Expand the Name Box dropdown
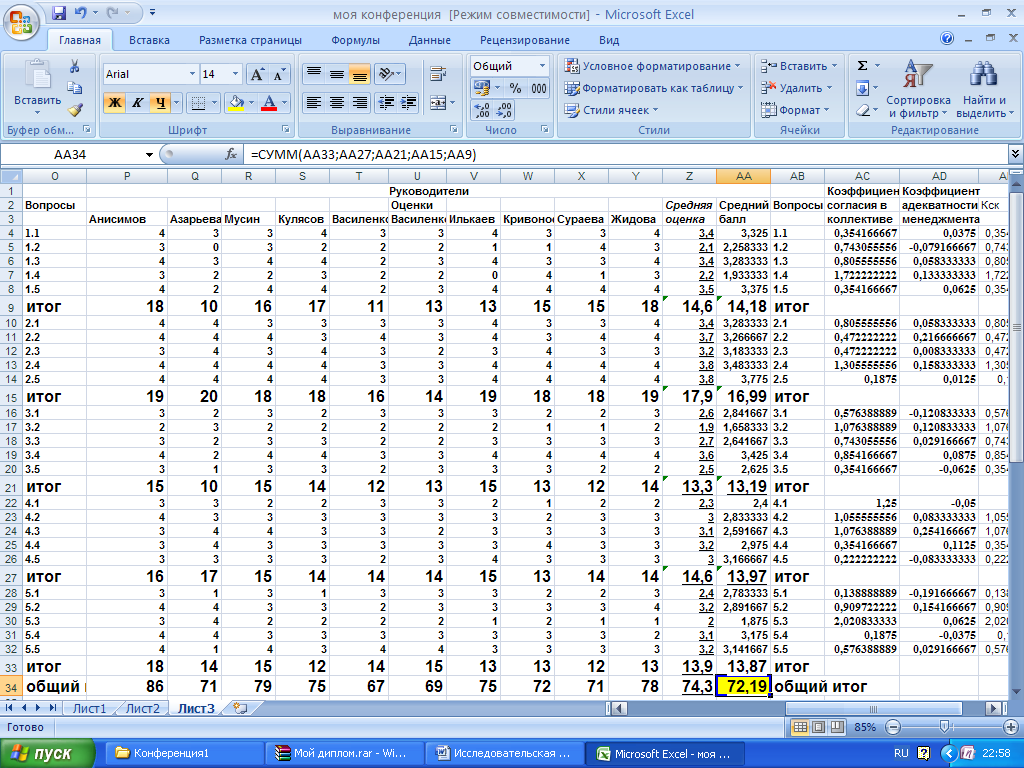The image size is (1024, 768). tap(149, 155)
